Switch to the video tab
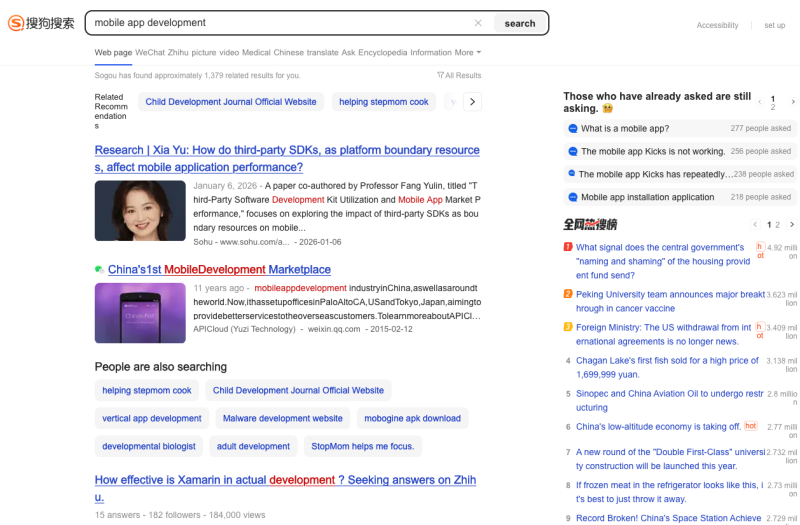 coord(229,53)
